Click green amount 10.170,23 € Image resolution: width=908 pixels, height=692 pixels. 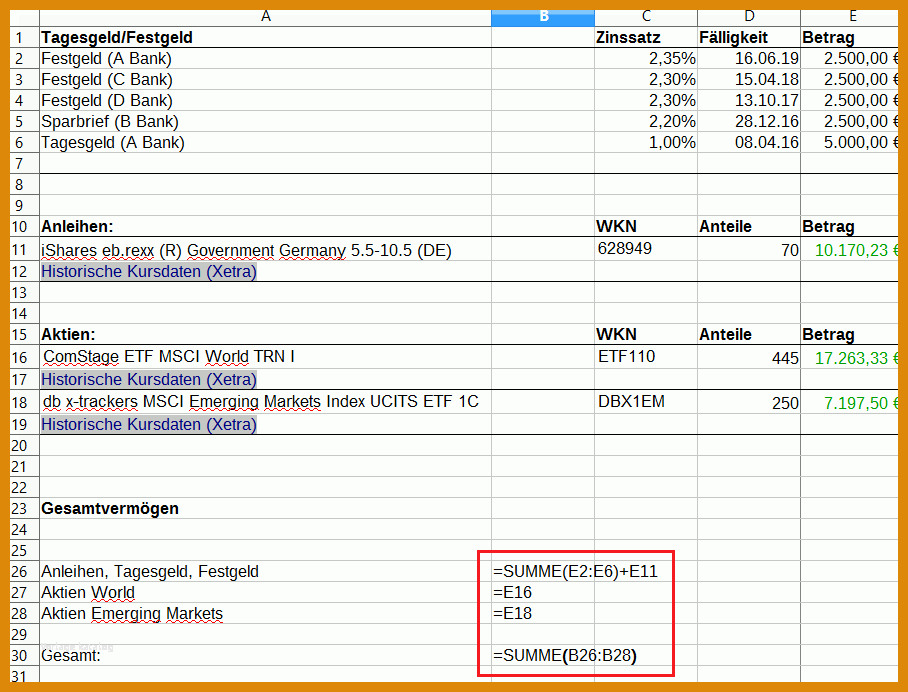coord(850,250)
